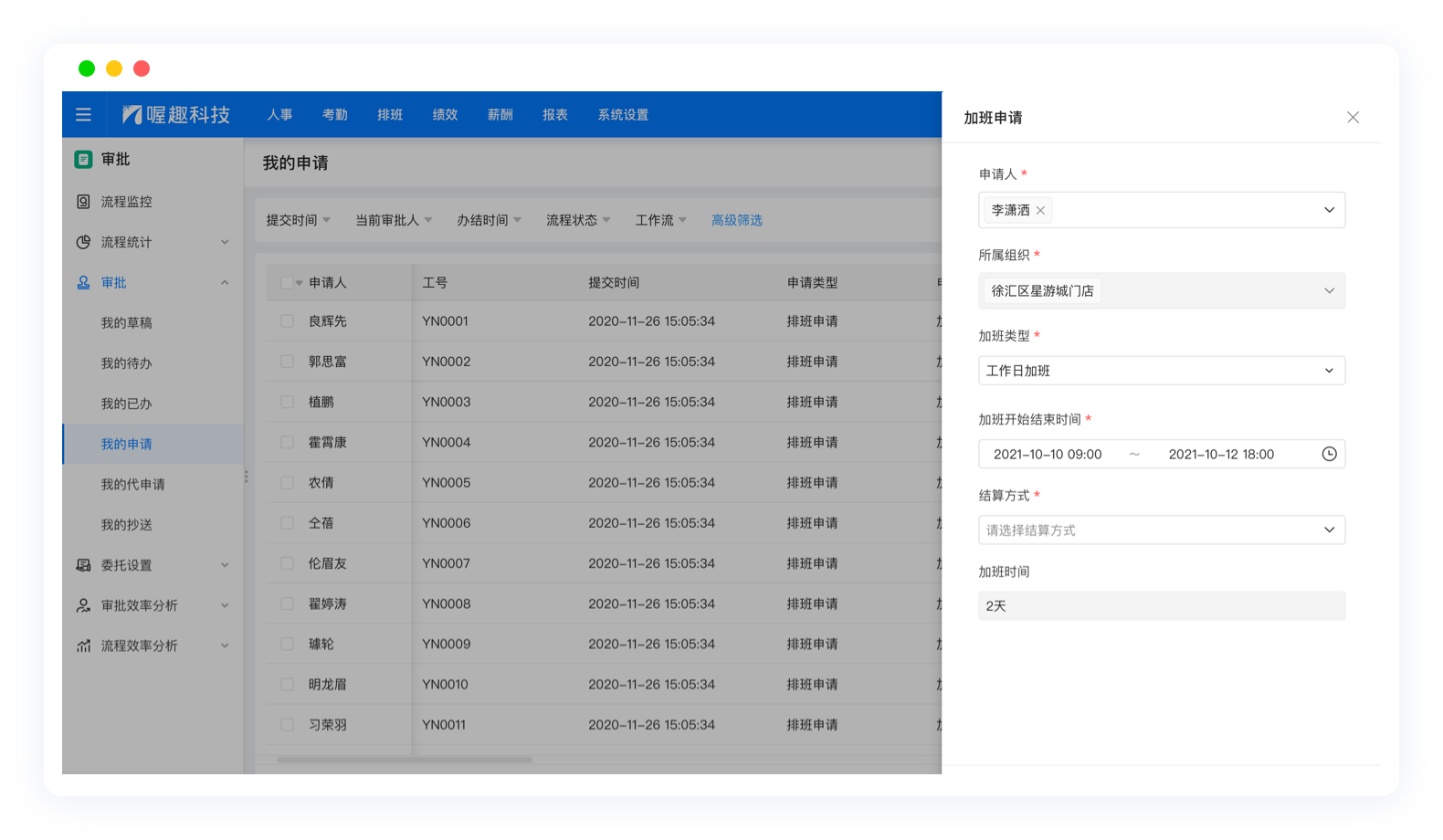Check the row for 植鹏
This screenshot has width=1443, height=840.
point(287,402)
